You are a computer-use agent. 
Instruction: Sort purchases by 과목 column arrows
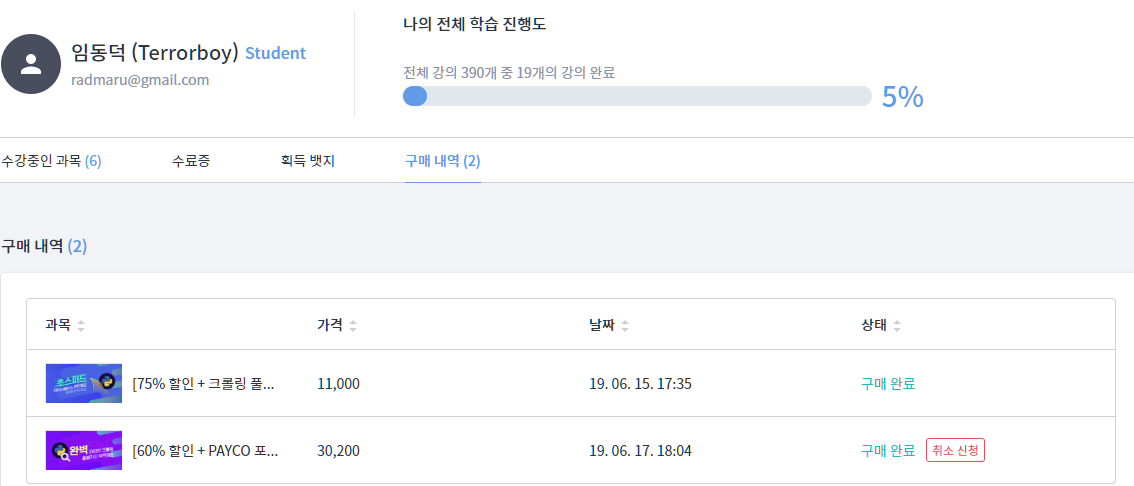pos(81,326)
